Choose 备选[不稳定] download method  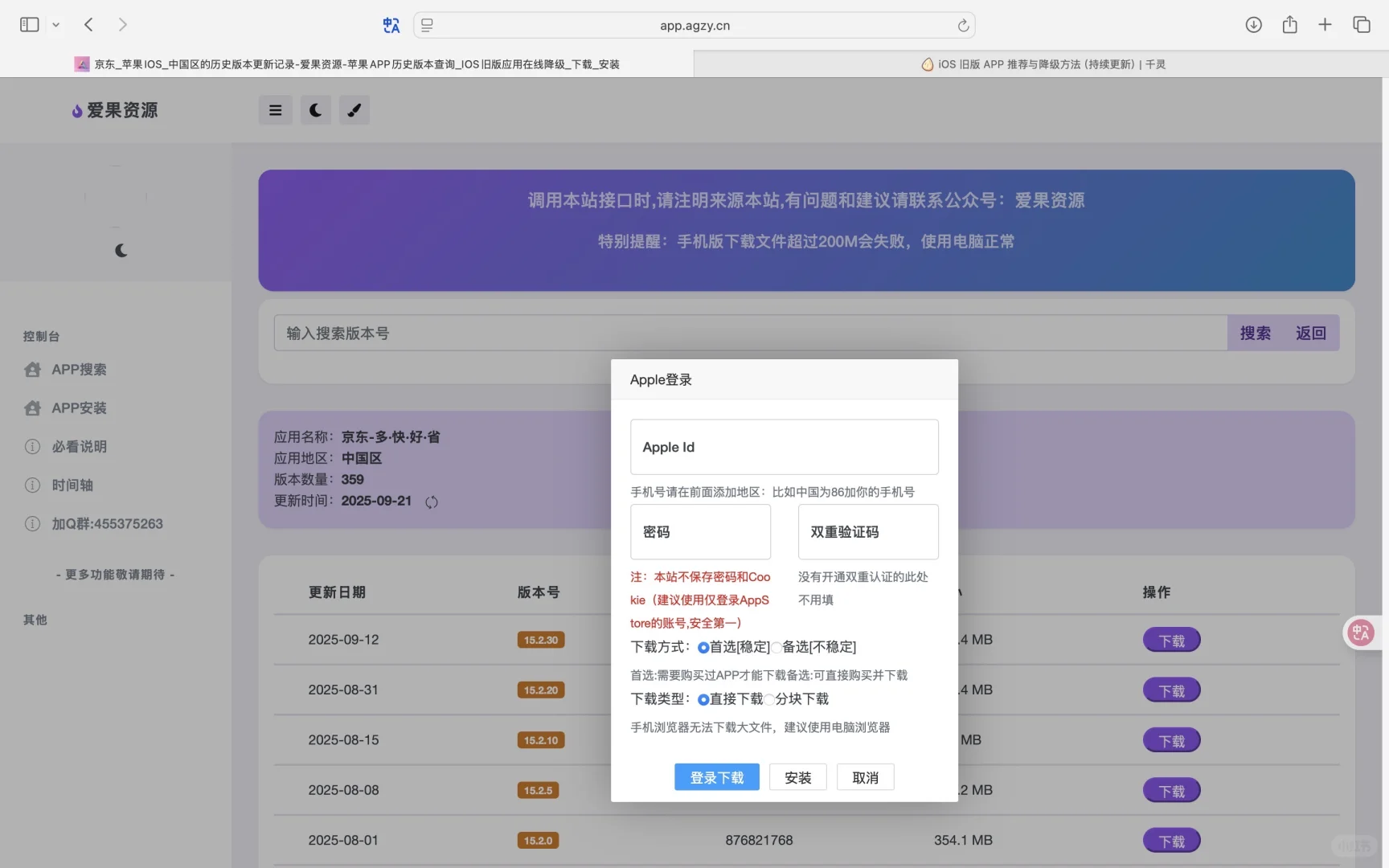776,647
